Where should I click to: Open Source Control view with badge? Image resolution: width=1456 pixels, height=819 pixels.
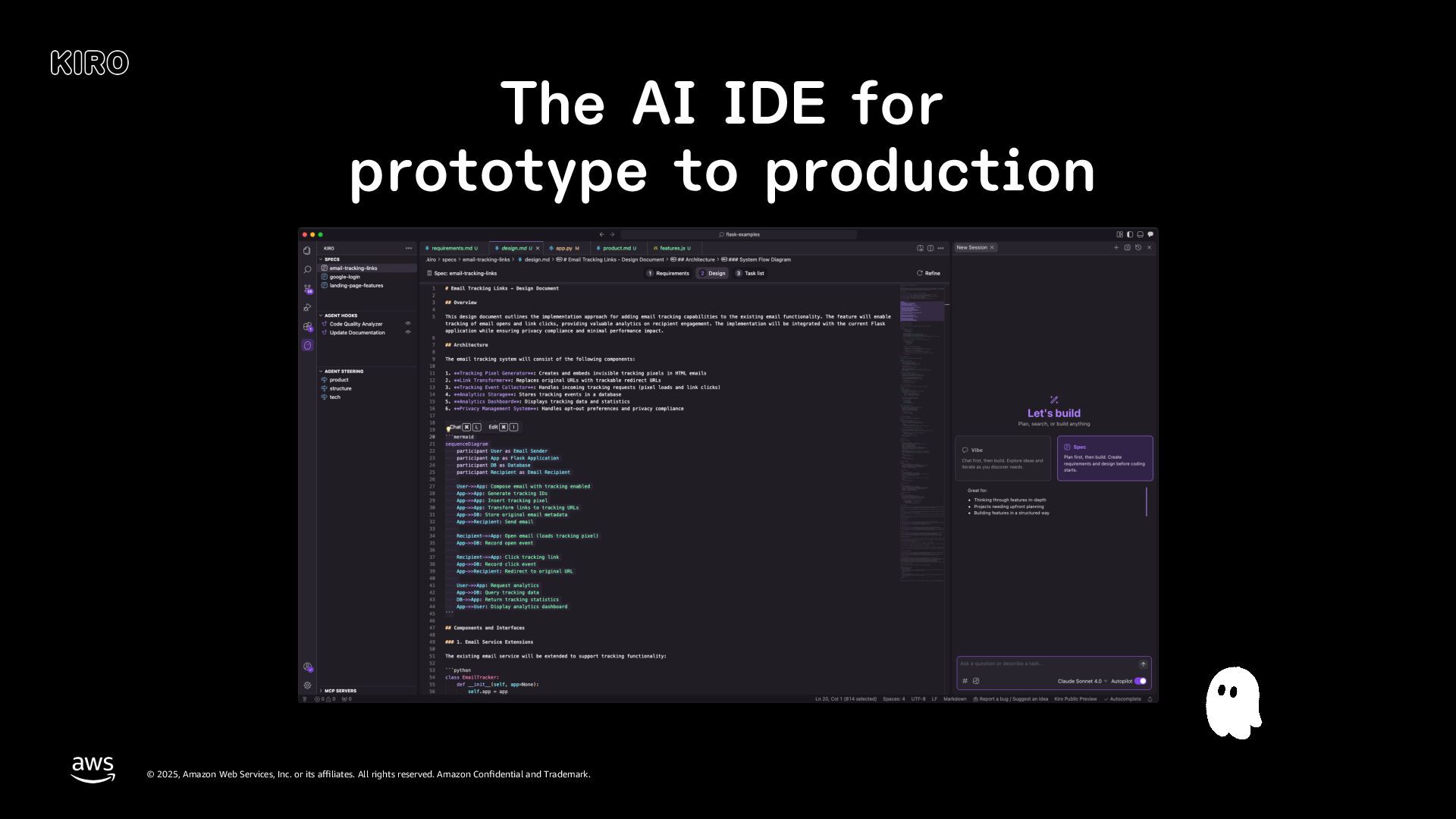click(x=307, y=289)
